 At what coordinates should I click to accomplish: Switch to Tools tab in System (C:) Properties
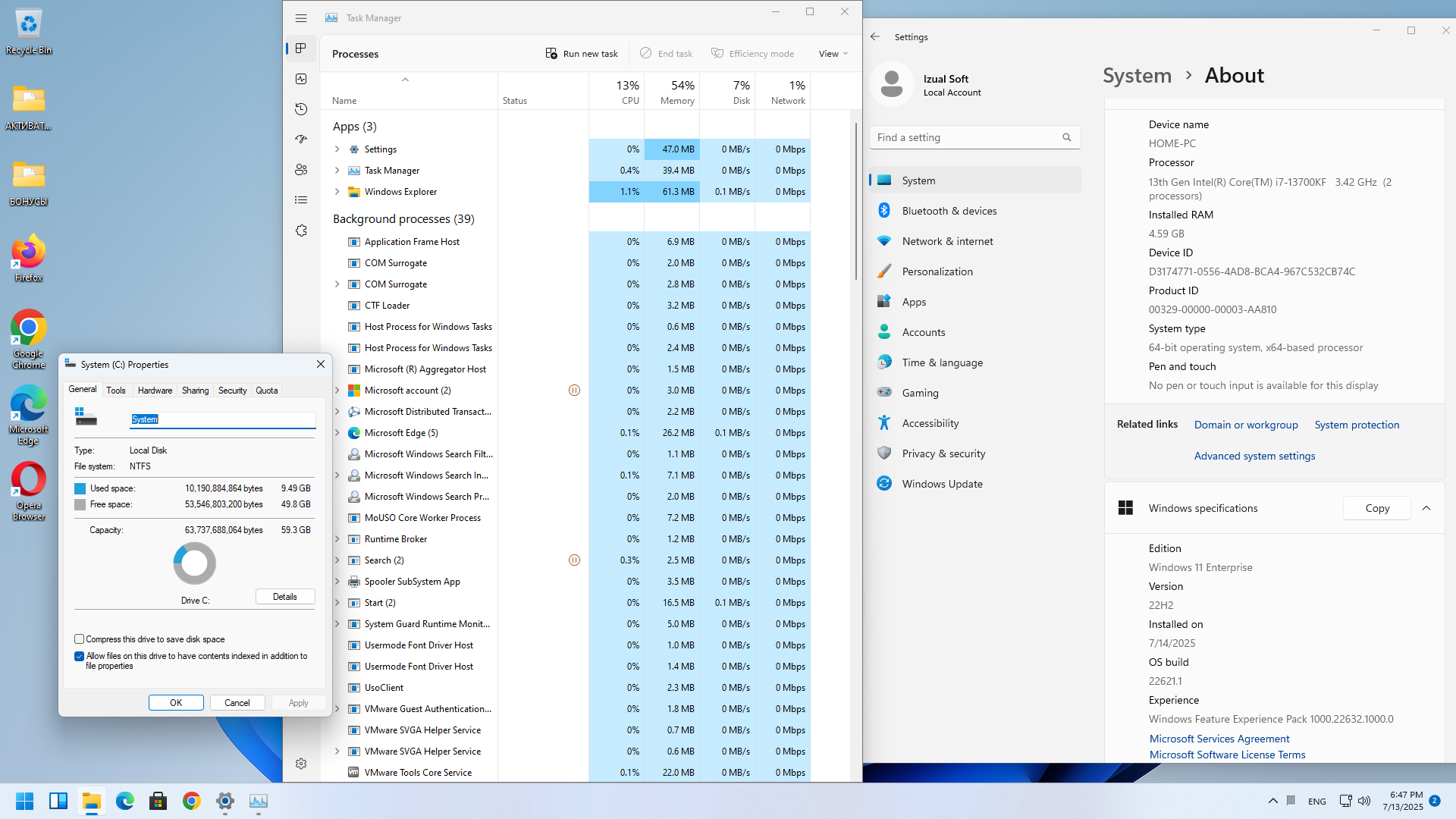pyautogui.click(x=116, y=391)
